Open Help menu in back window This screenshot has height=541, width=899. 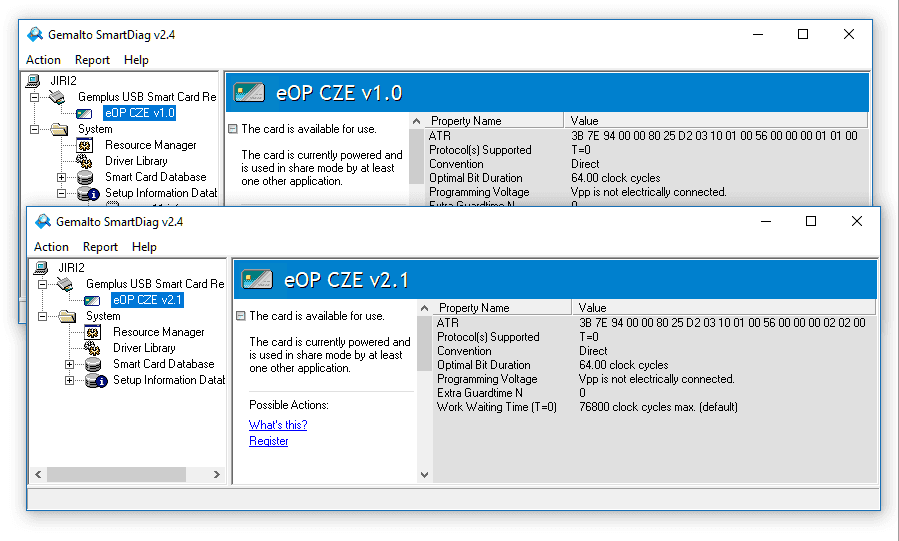(x=136, y=60)
